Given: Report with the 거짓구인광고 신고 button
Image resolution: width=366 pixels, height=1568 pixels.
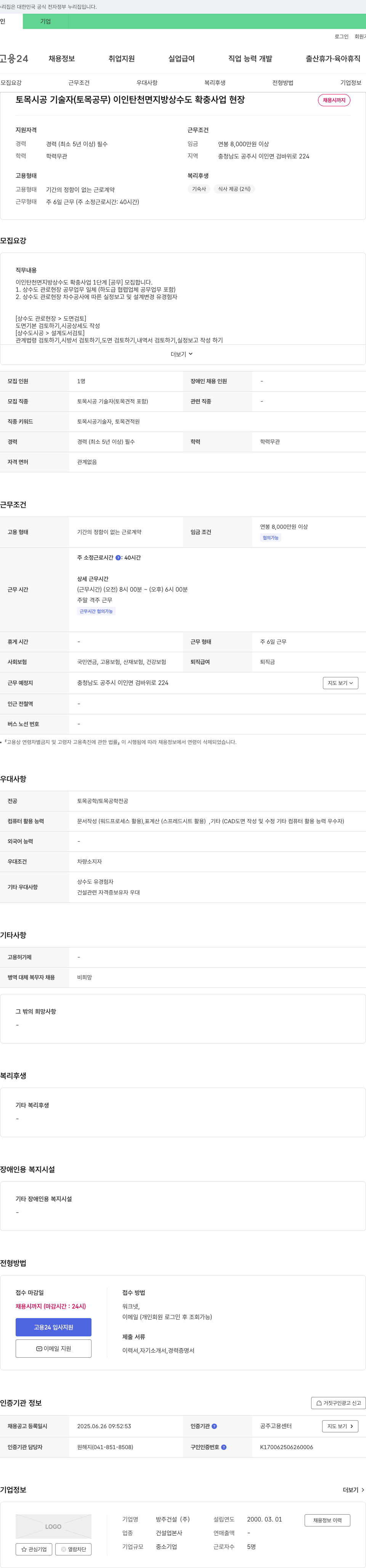Looking at the screenshot, I should point(339,1403).
